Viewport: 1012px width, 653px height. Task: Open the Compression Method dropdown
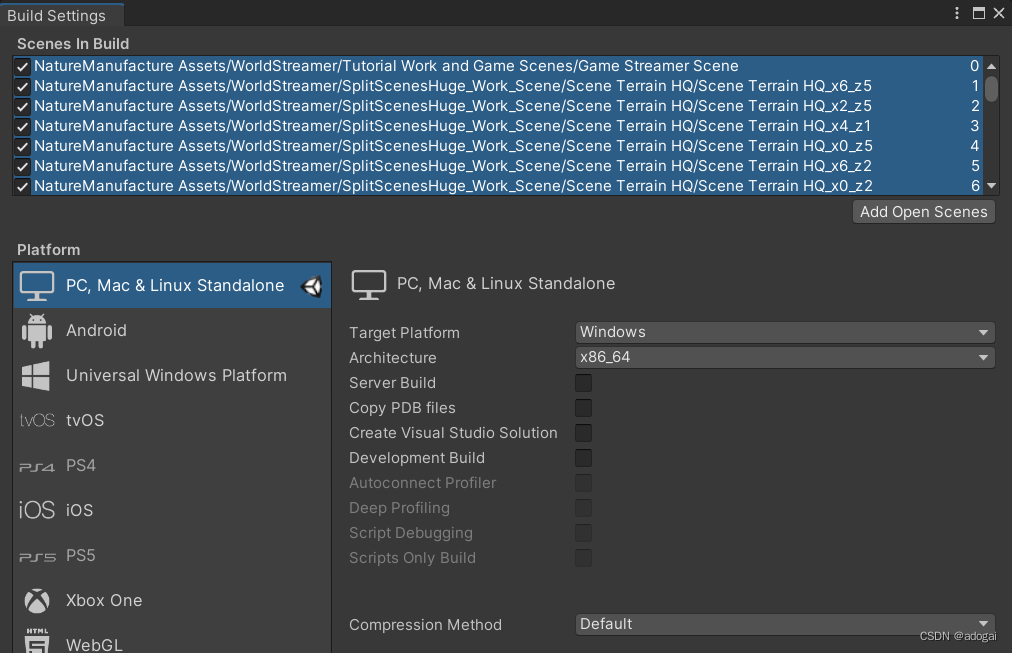click(785, 624)
